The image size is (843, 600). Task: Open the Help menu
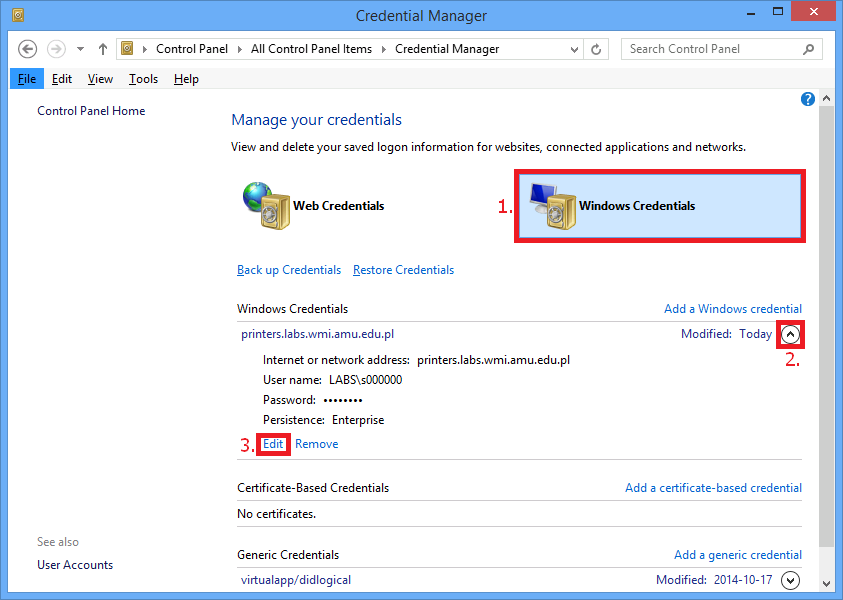pyautogui.click(x=186, y=79)
